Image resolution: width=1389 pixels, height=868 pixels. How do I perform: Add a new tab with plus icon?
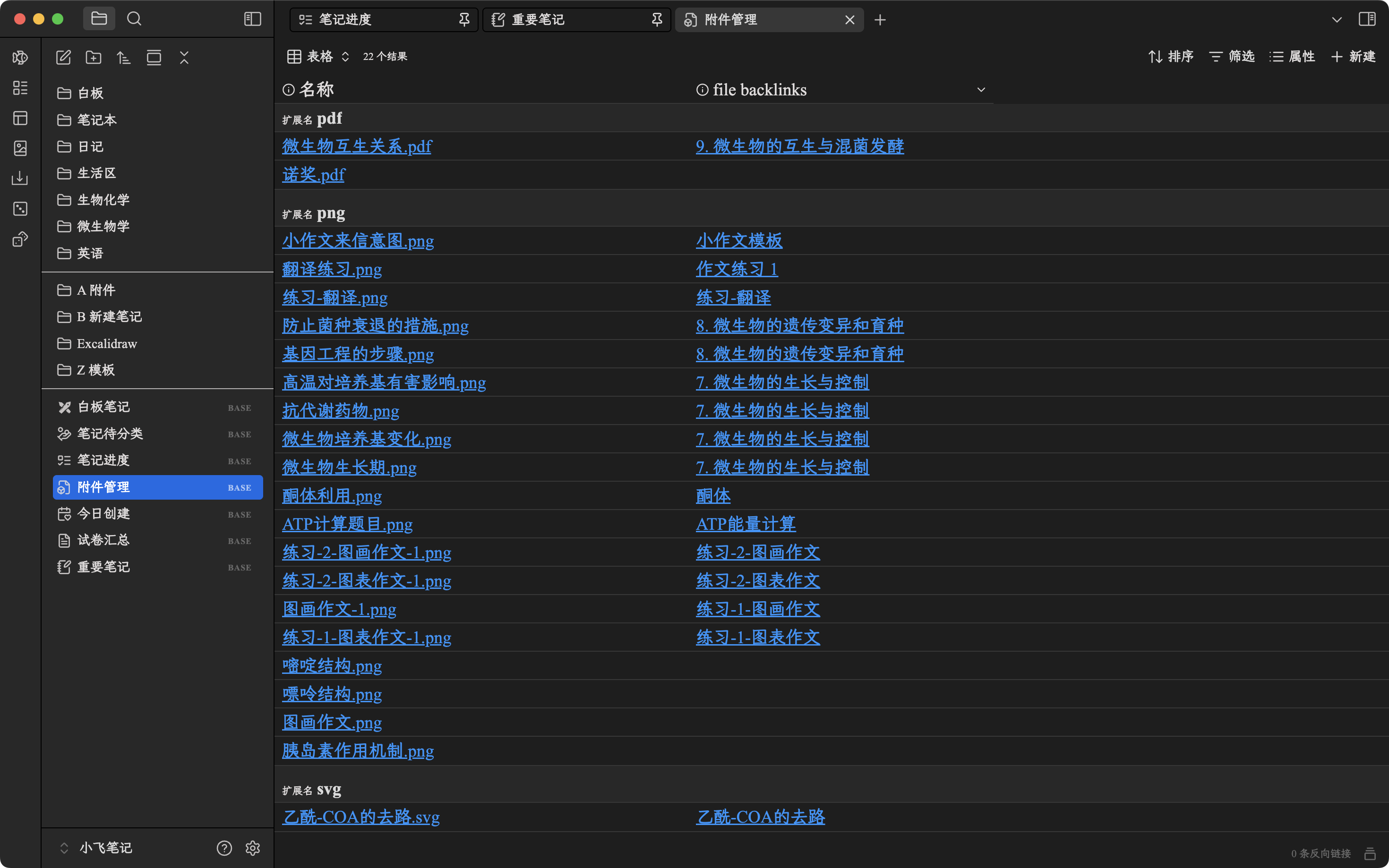[x=880, y=20]
